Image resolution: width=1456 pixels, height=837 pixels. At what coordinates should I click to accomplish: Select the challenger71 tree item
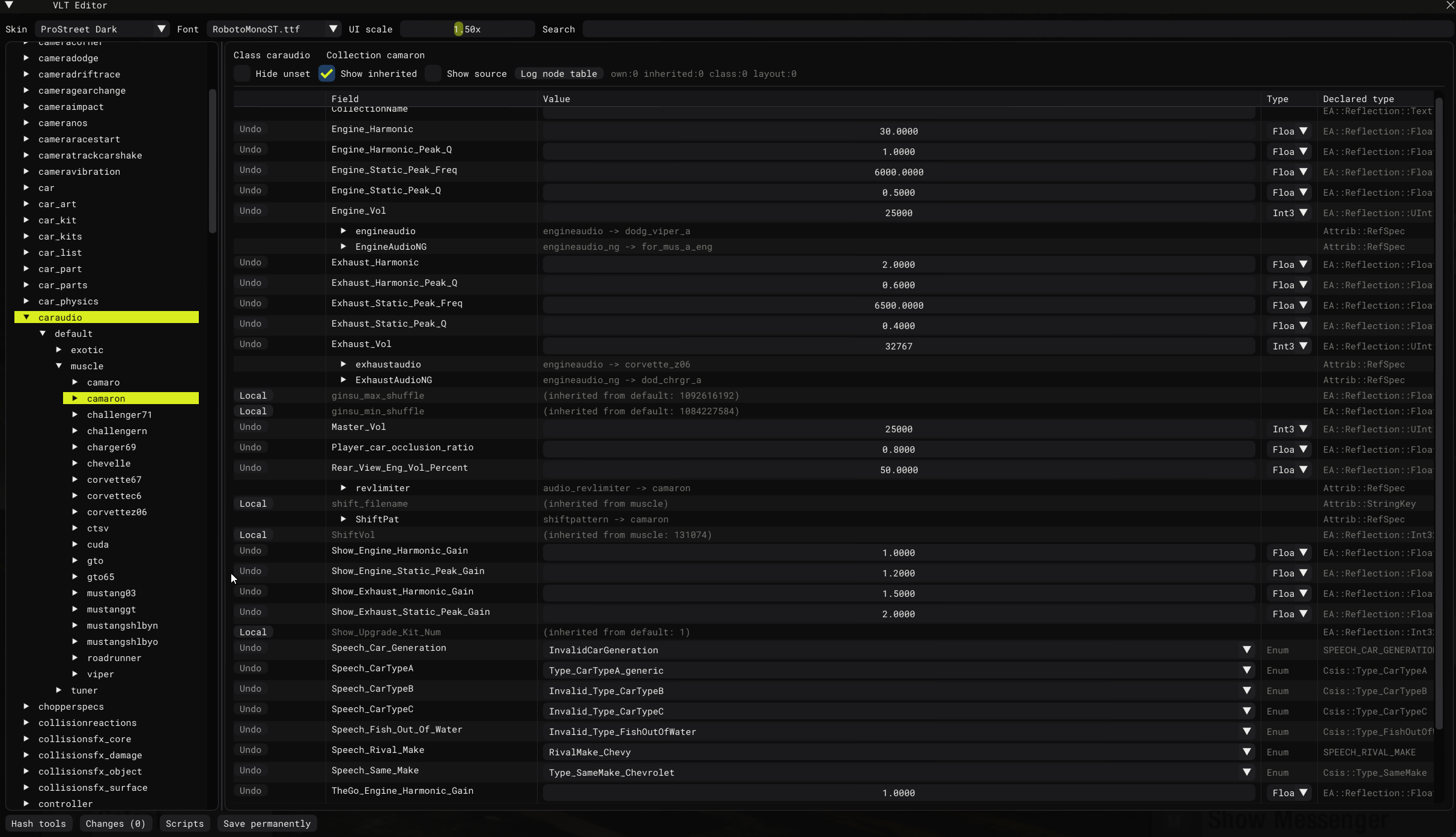pos(120,414)
